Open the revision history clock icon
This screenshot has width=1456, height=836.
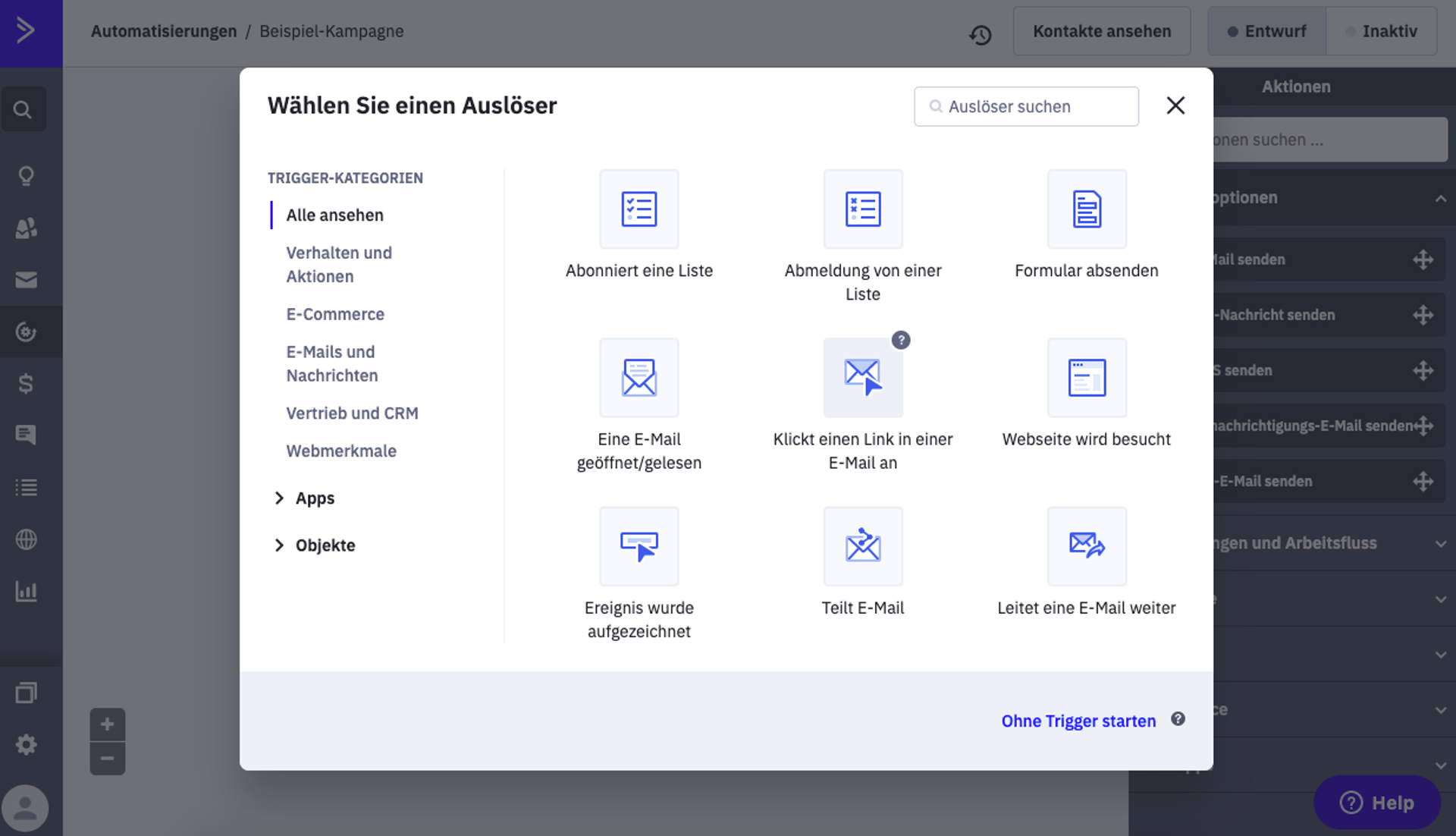(980, 34)
